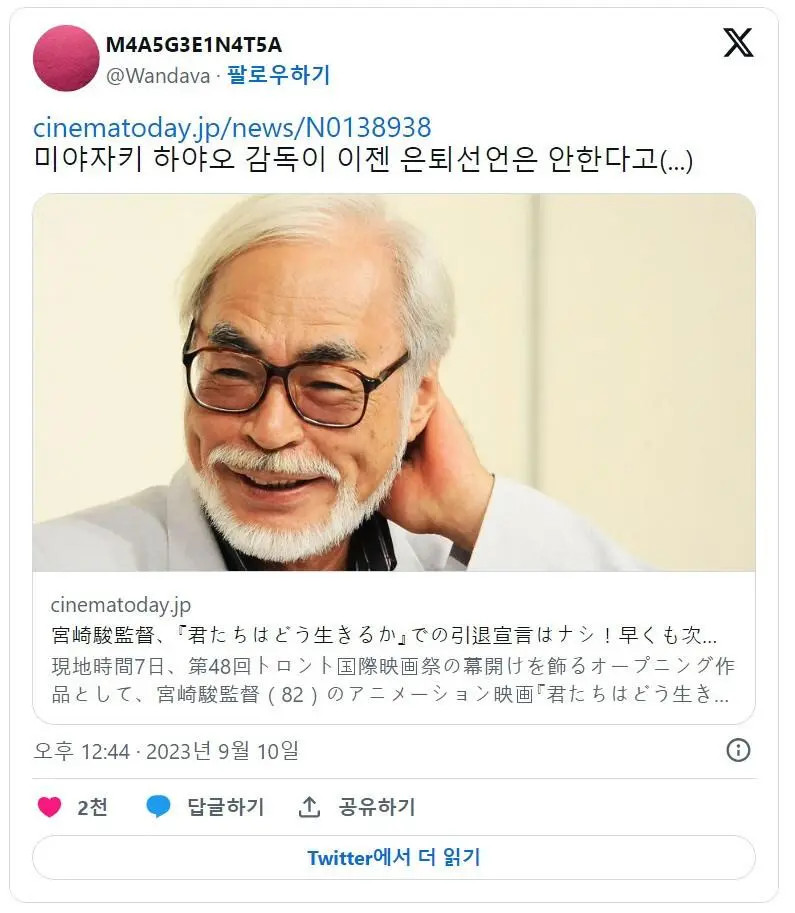The height and width of the screenshot is (913, 795).
Task: Open the tweet info circle icon
Action: [738, 750]
